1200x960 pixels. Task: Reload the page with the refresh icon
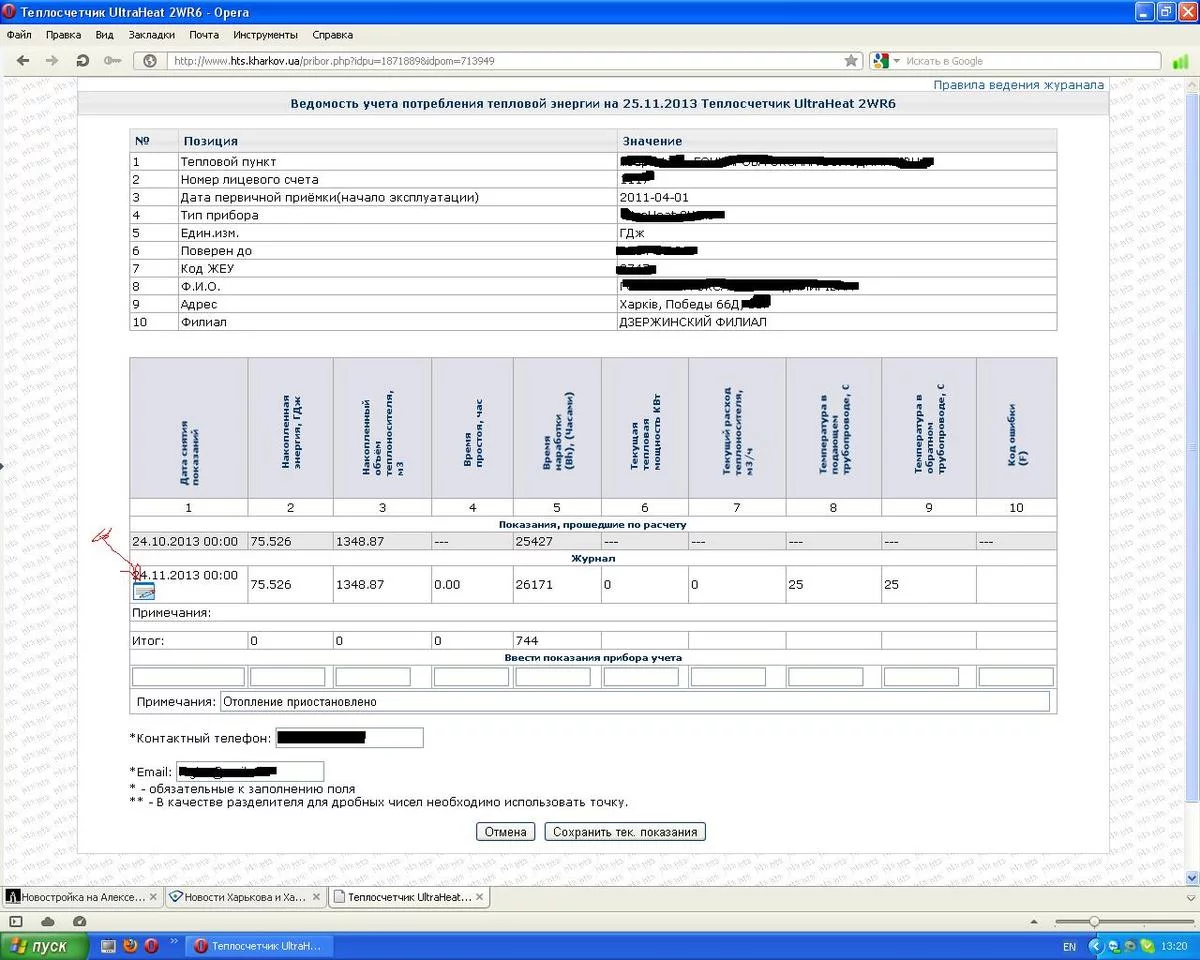(x=83, y=61)
